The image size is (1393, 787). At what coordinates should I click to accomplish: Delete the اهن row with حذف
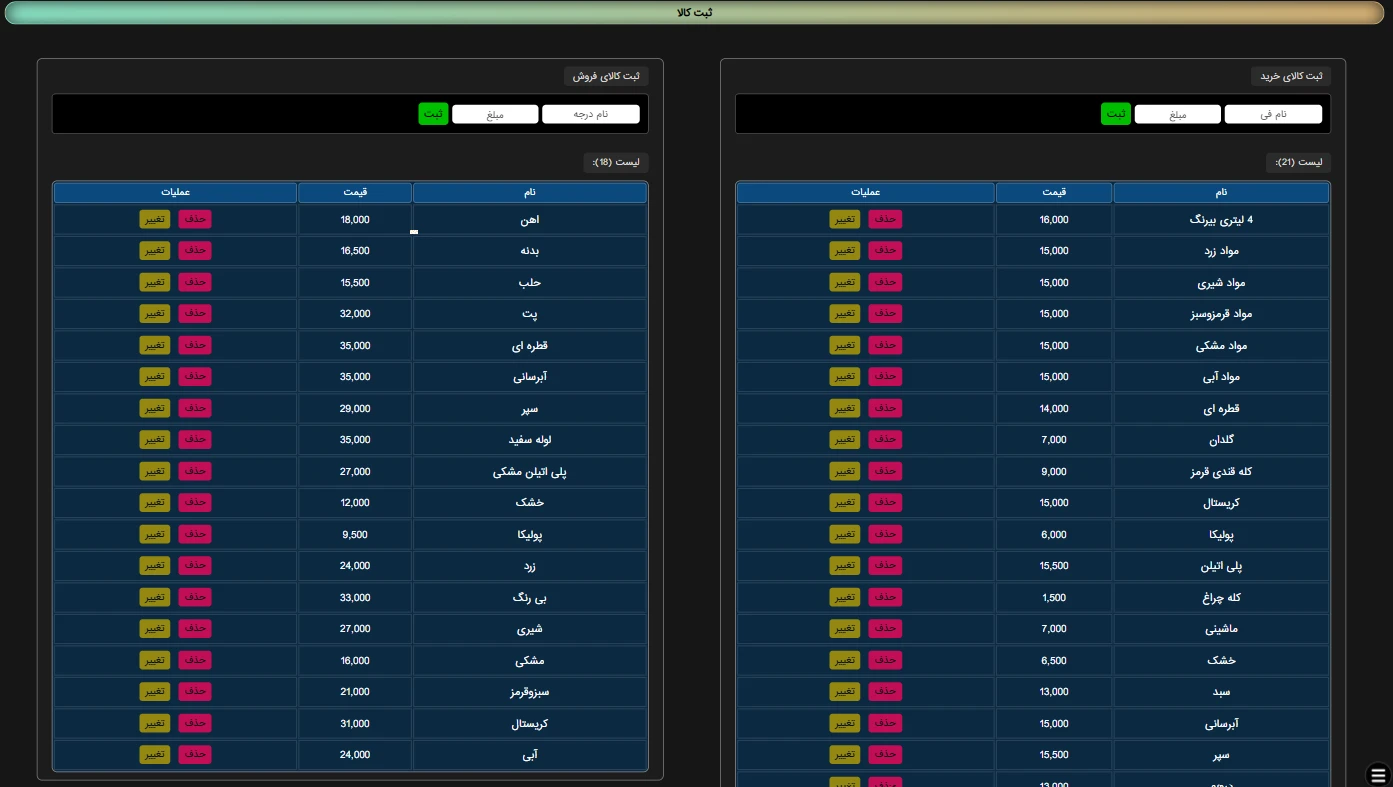[x=195, y=219]
